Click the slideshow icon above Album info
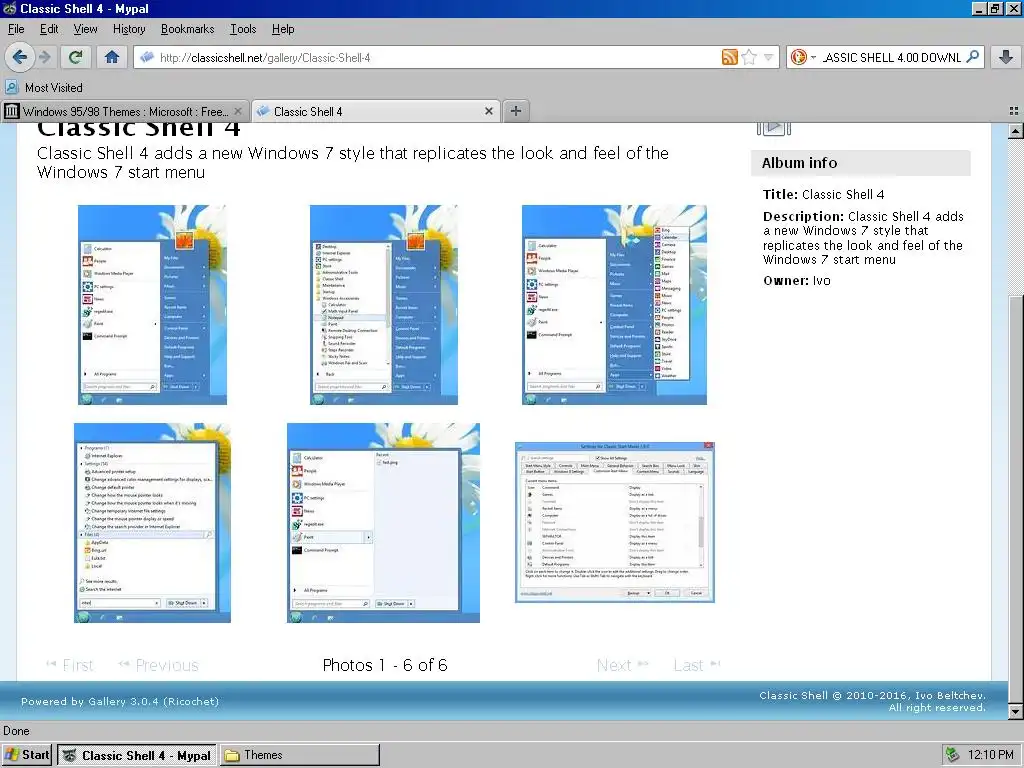The width and height of the screenshot is (1024, 768). 774,128
